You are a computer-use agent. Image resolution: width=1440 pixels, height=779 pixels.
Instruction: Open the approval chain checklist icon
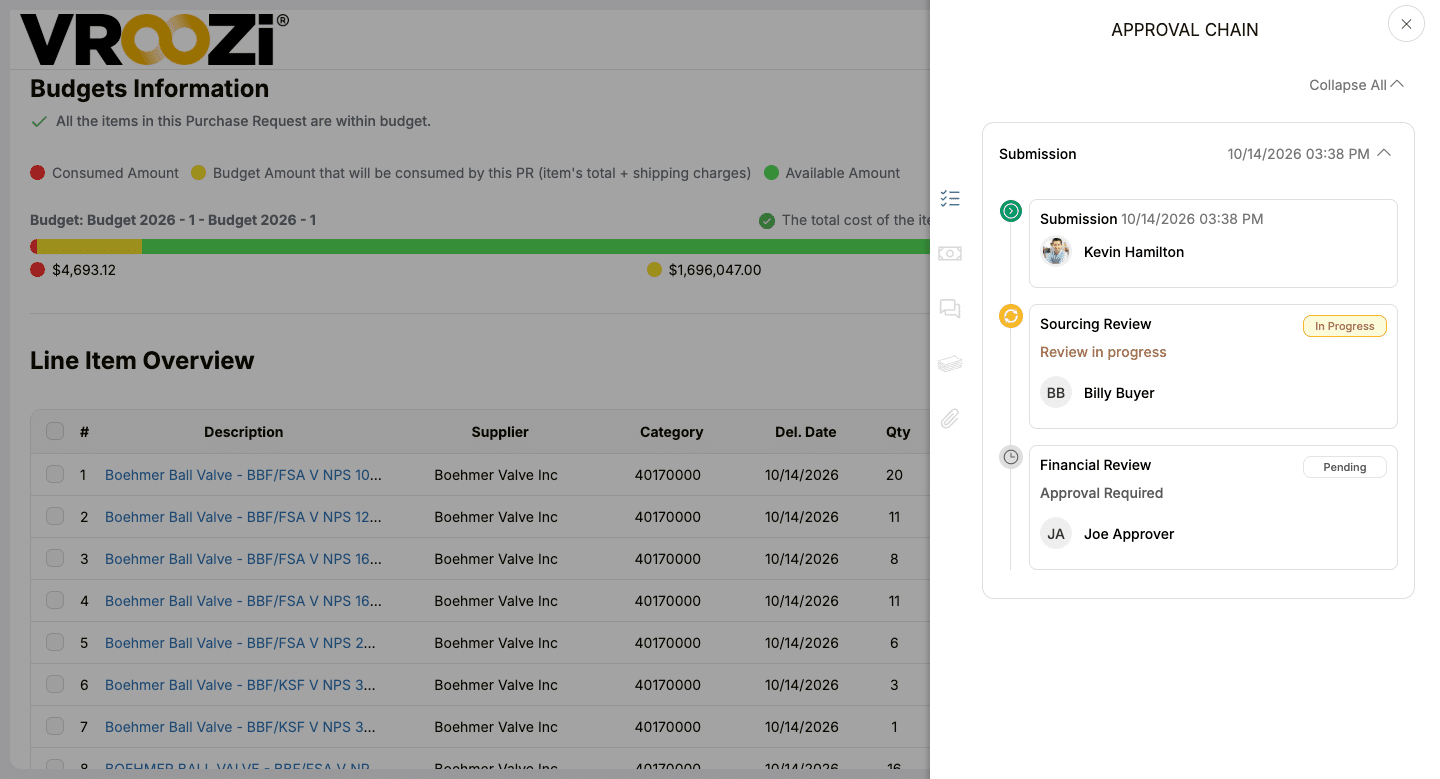950,198
